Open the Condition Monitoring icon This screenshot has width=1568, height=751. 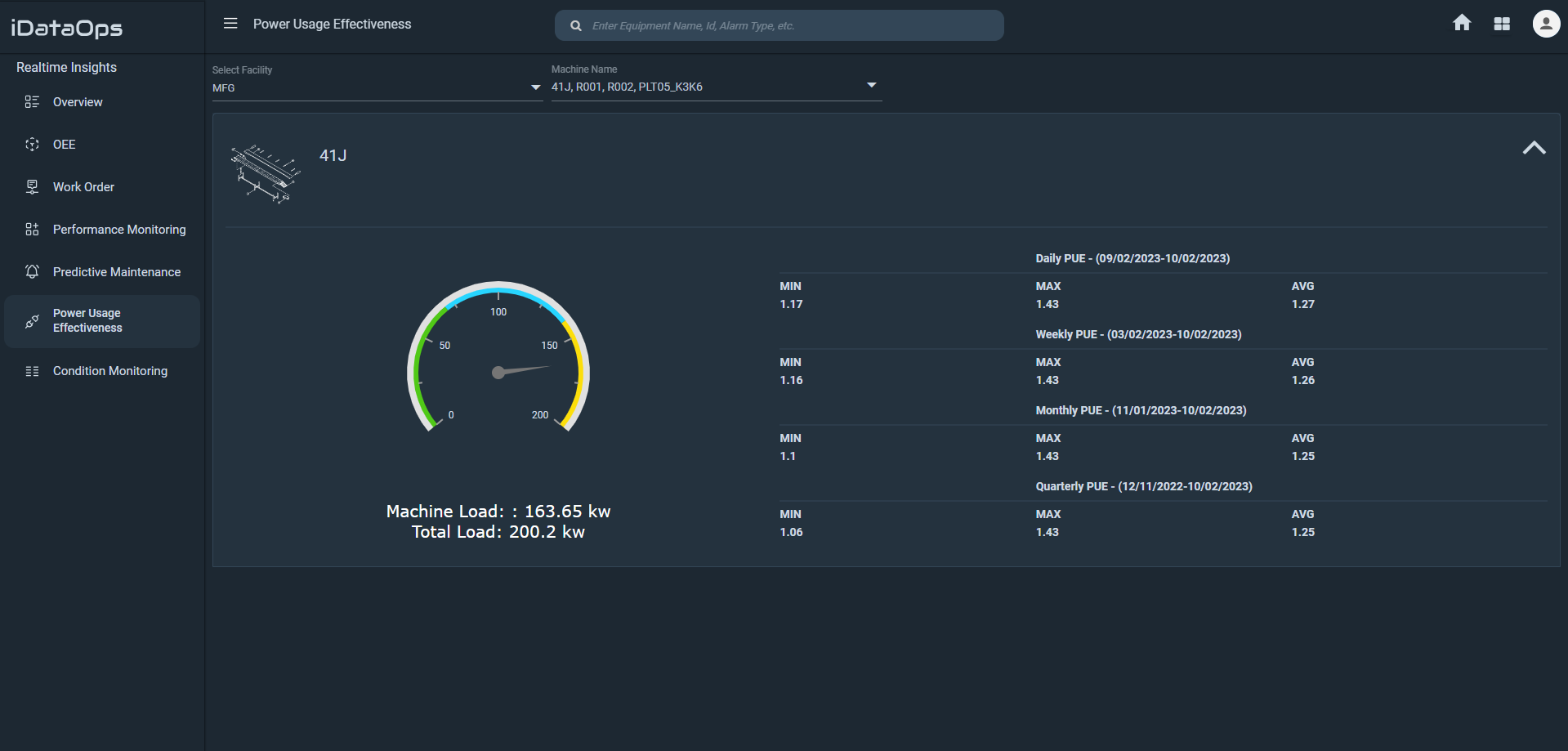(x=32, y=370)
